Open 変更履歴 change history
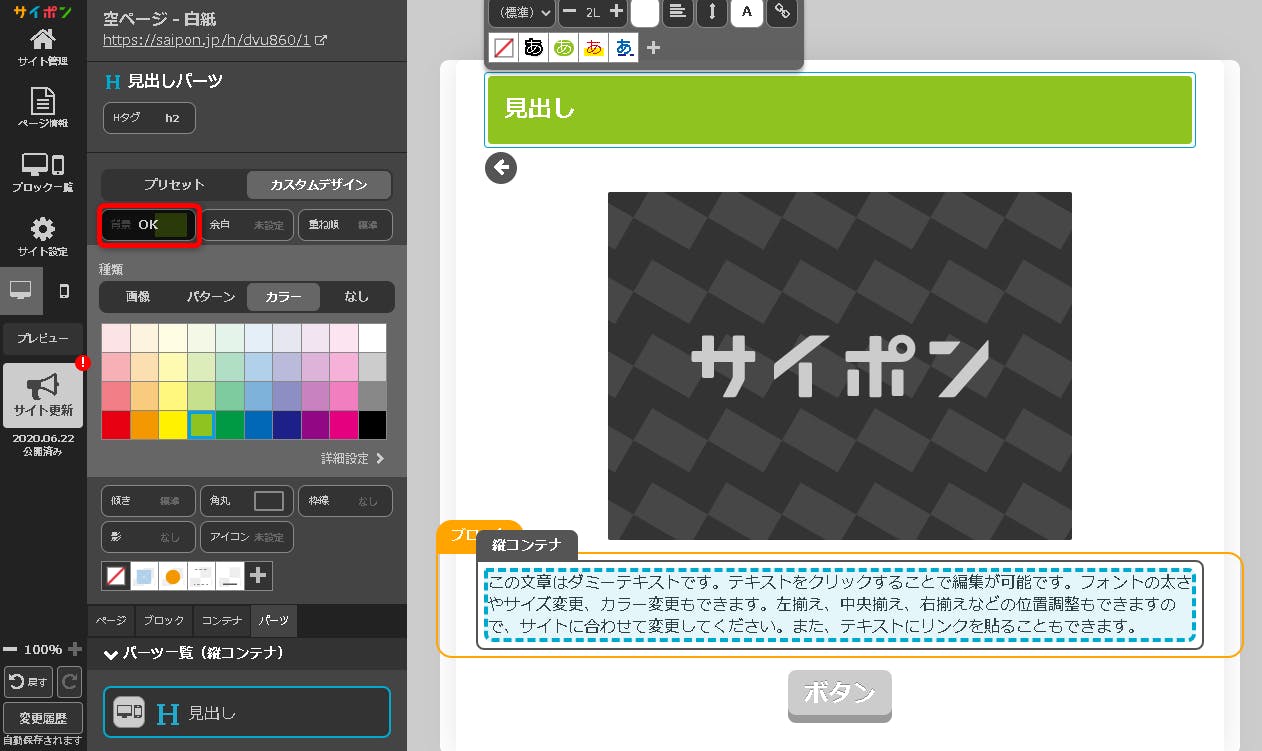1262x751 pixels. (x=43, y=718)
